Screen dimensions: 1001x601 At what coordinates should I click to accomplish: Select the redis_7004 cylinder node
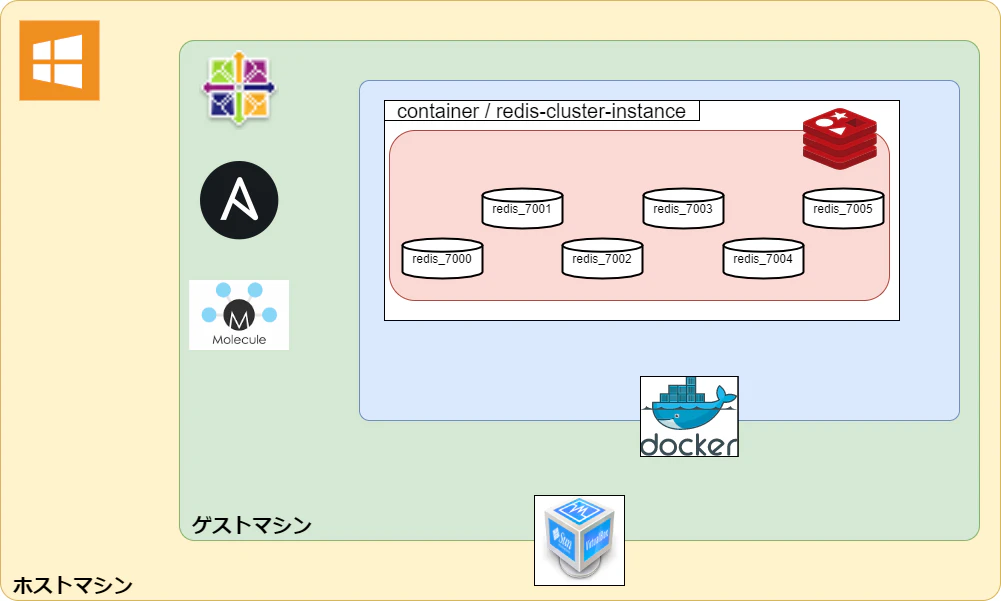coord(763,259)
